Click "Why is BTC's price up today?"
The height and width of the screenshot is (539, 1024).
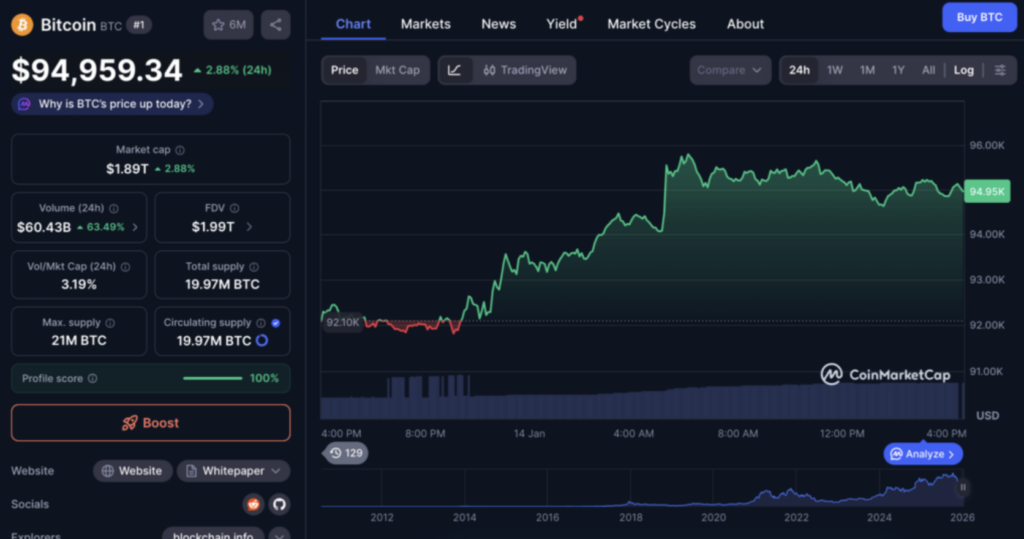[113, 104]
